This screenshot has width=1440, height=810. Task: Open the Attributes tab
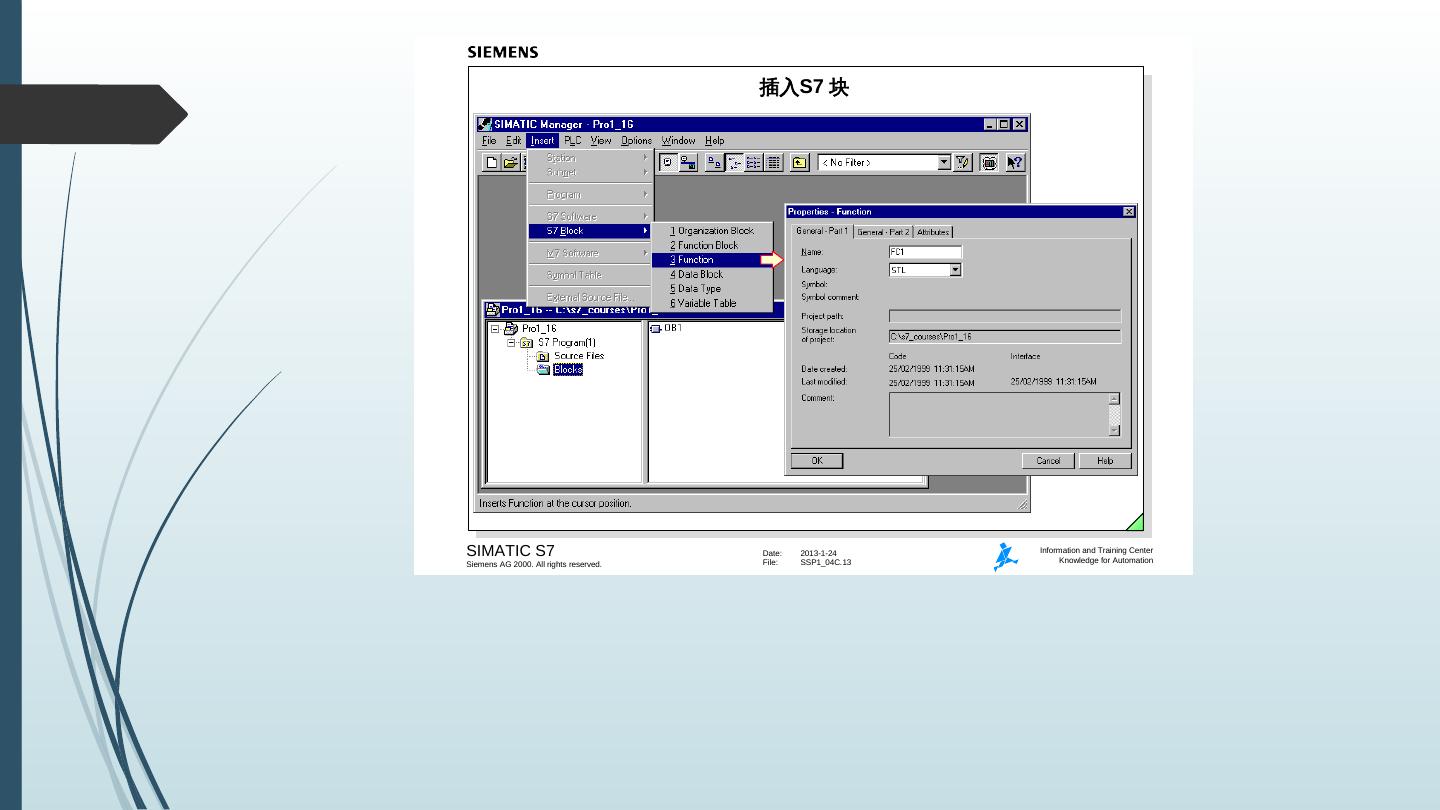933,232
